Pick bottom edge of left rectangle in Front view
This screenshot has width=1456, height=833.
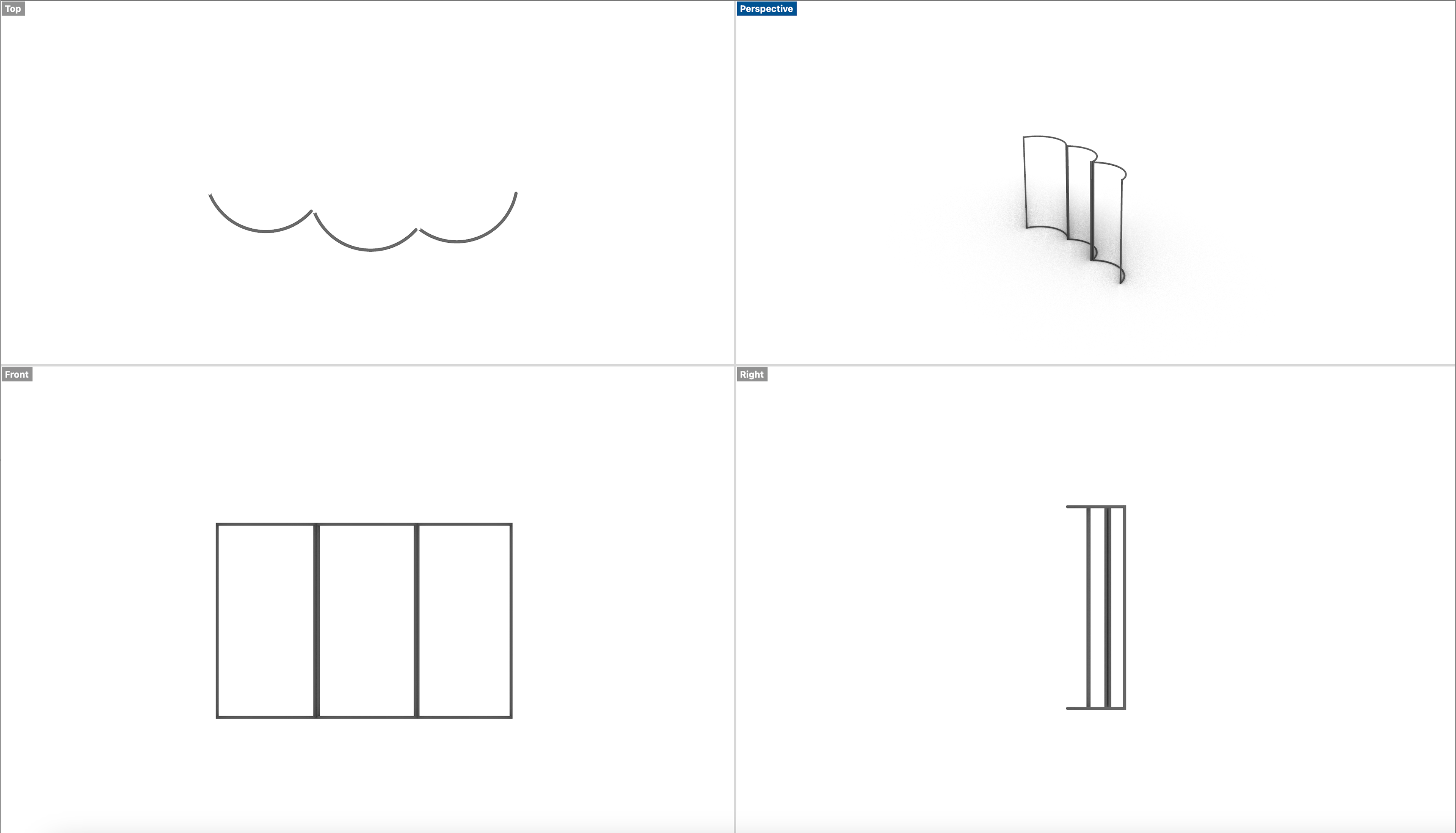tap(266, 716)
